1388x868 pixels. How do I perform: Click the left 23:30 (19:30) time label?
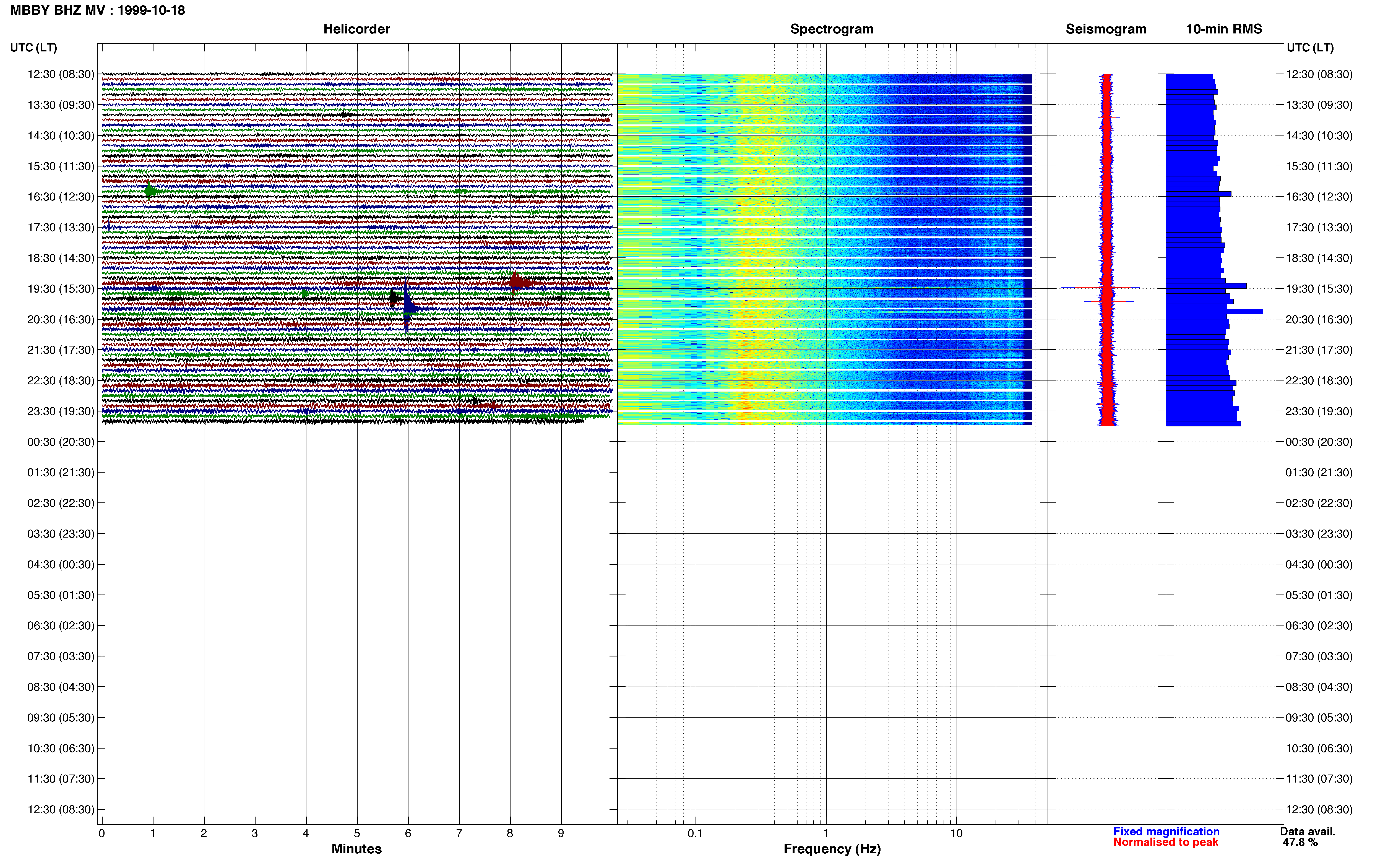click(x=61, y=411)
